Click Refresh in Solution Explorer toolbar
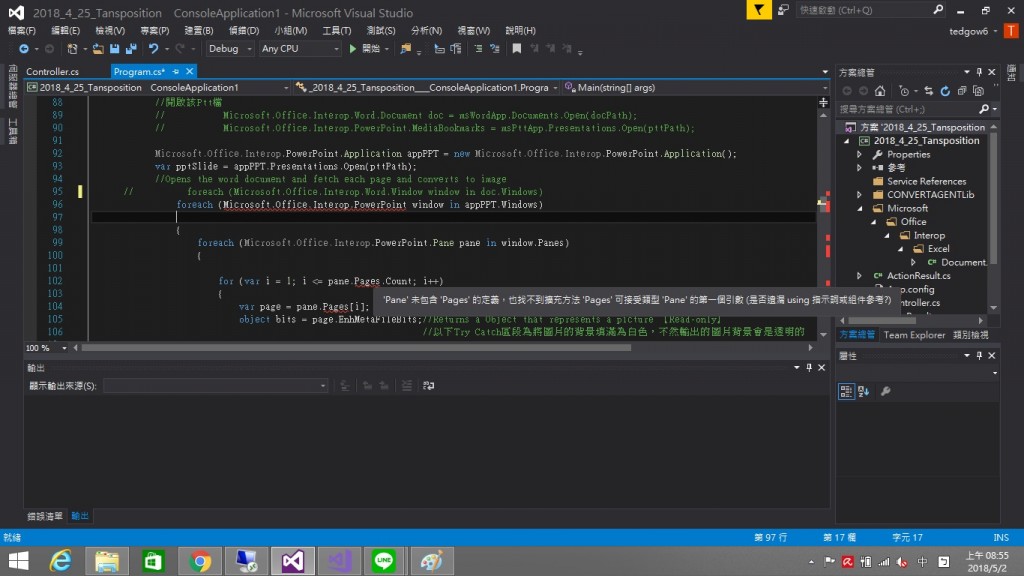Screen dimensions: 1024x576 (x=945, y=91)
